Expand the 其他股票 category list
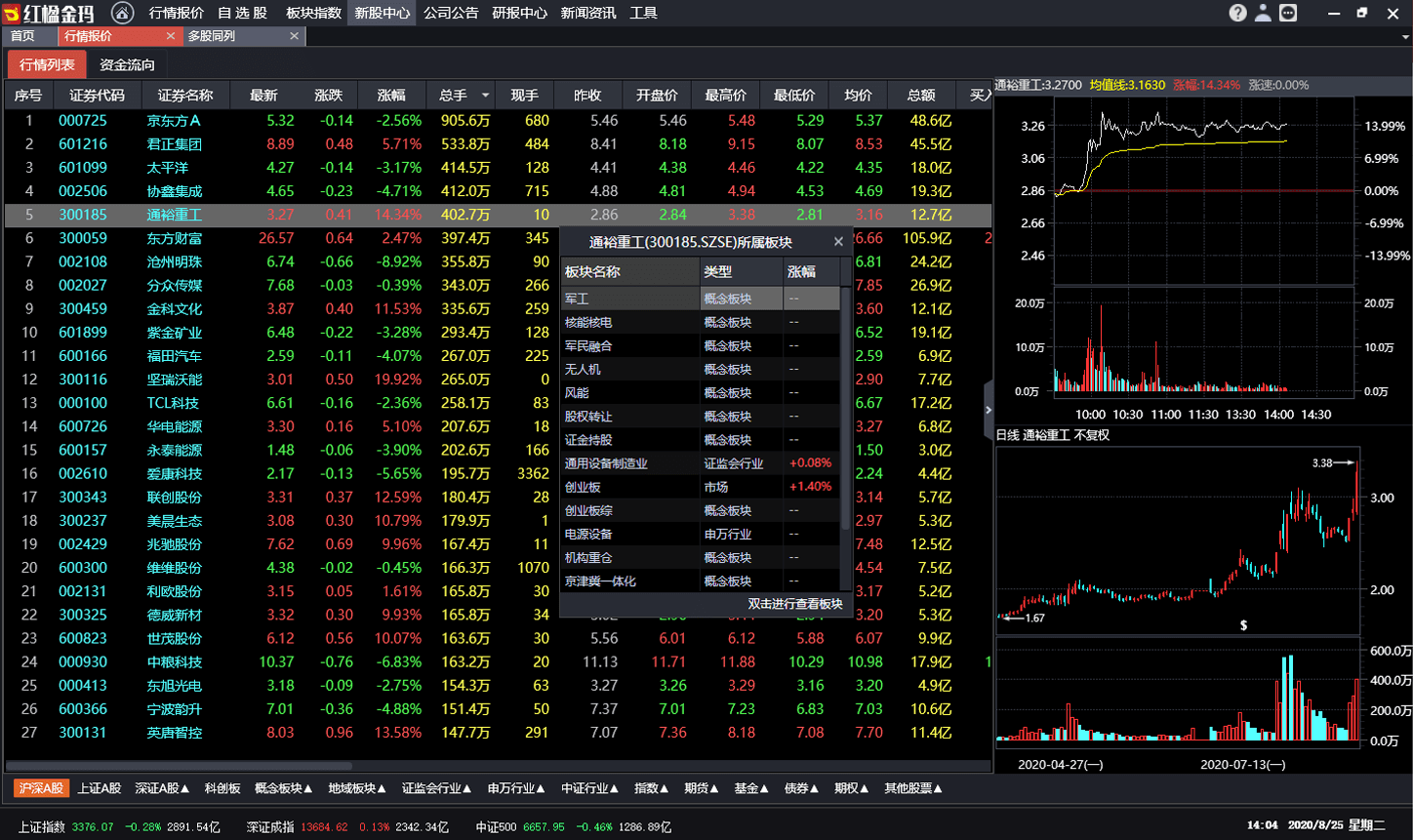This screenshot has width=1413, height=840. pos(913,788)
